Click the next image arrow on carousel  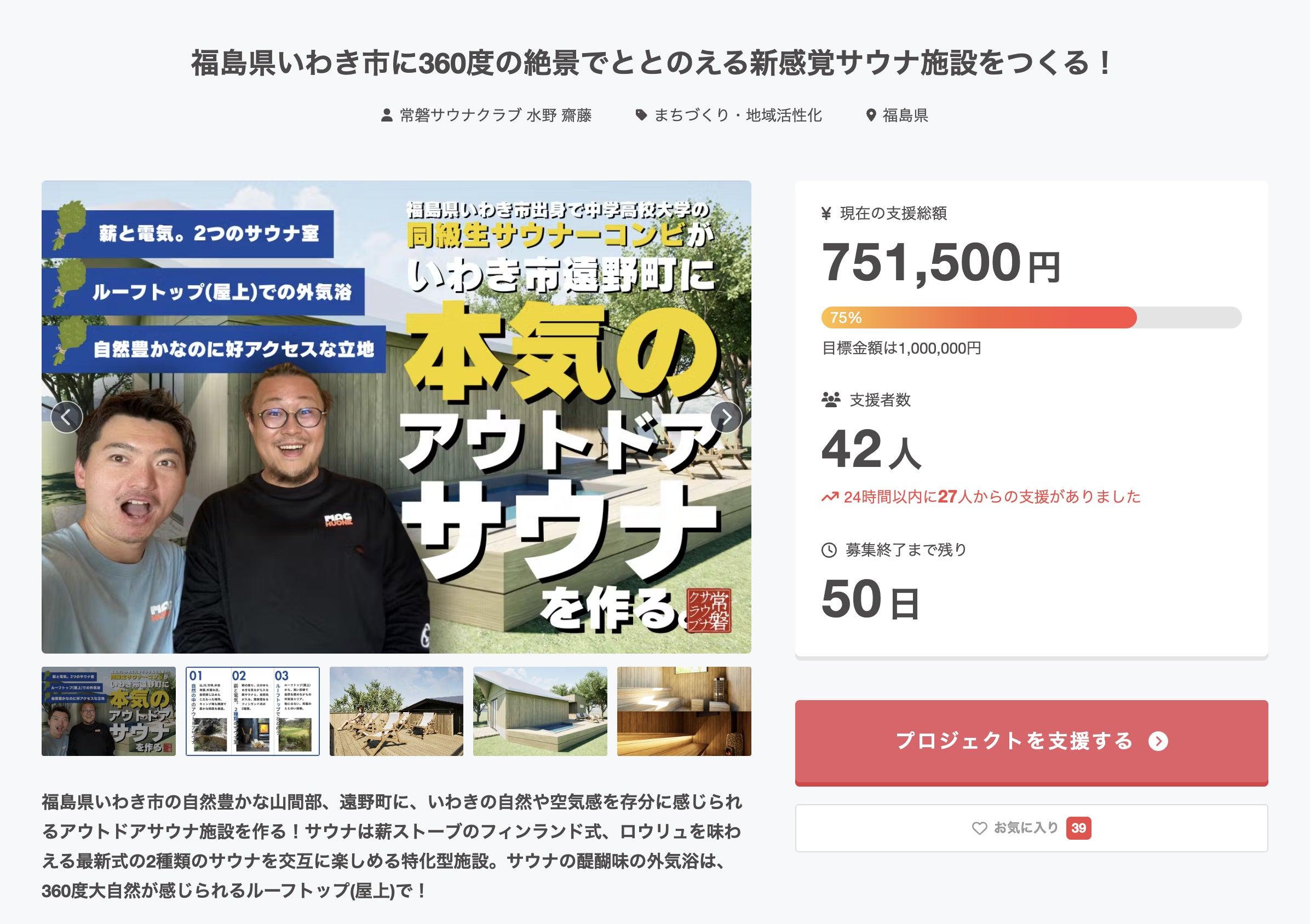pos(726,418)
